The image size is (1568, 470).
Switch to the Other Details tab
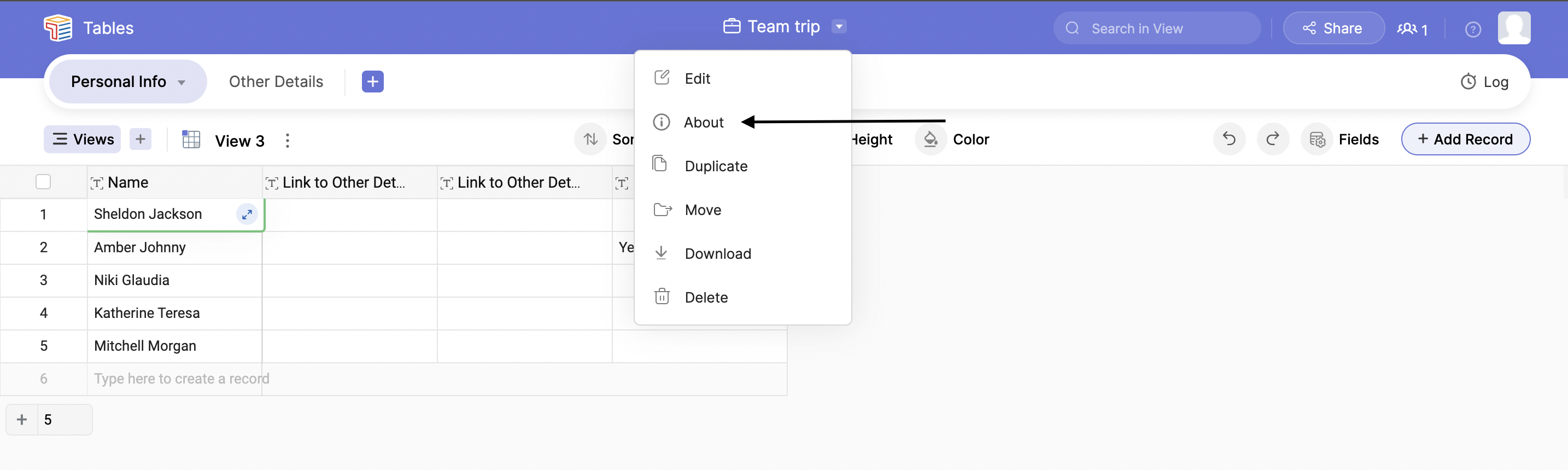[276, 82]
